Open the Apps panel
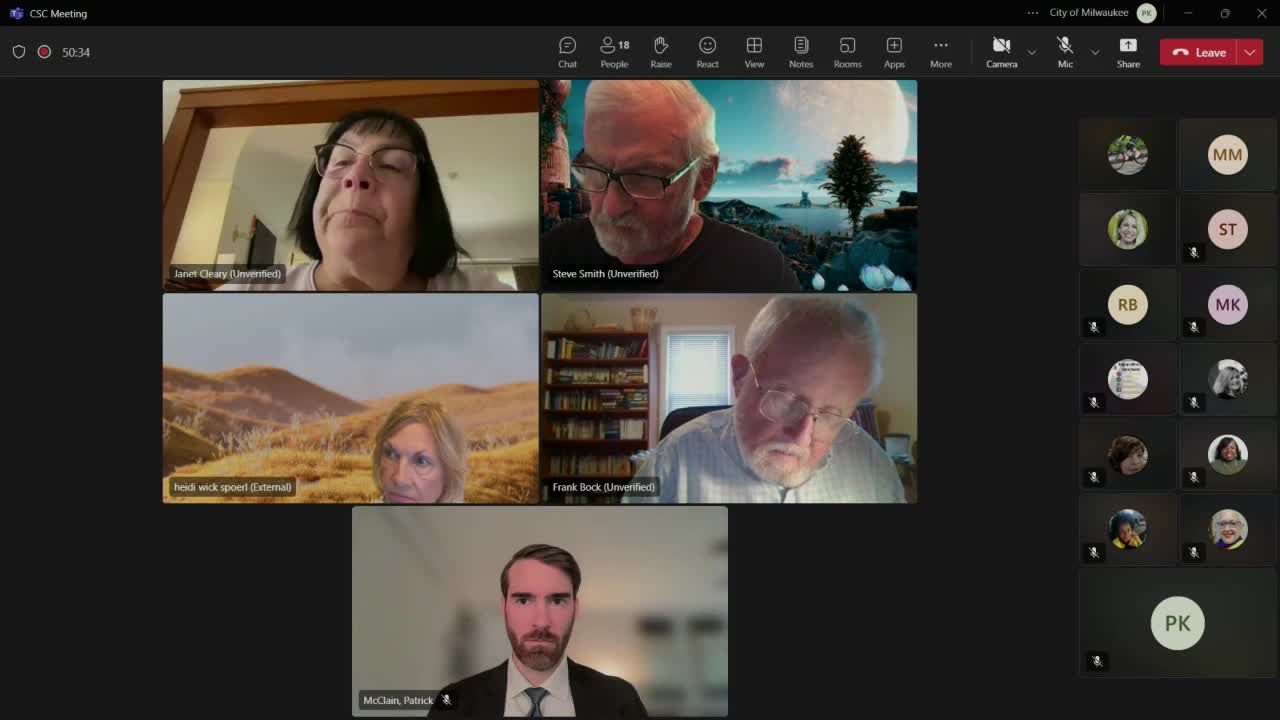Image resolution: width=1280 pixels, height=720 pixels. point(894,52)
